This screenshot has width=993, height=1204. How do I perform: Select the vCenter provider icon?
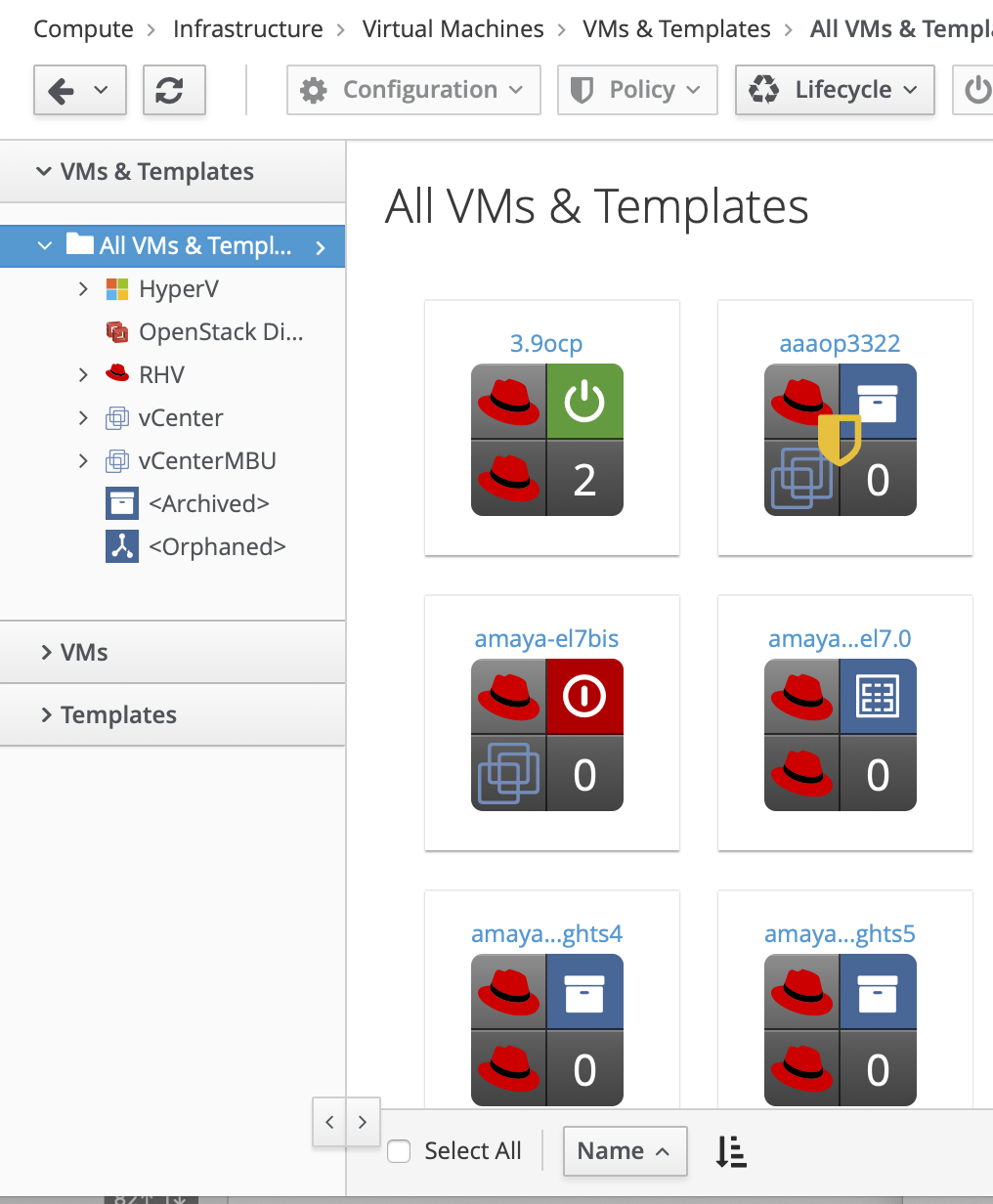point(117,418)
